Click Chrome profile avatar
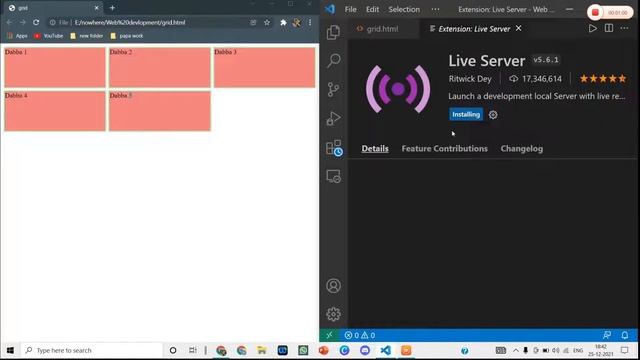 pos(296,22)
